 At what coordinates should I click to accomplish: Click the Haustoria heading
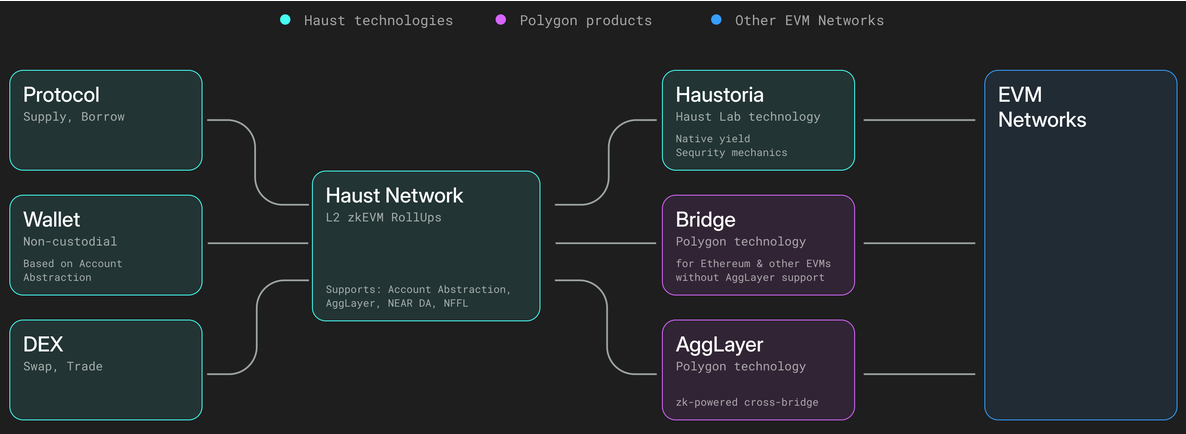(719, 95)
